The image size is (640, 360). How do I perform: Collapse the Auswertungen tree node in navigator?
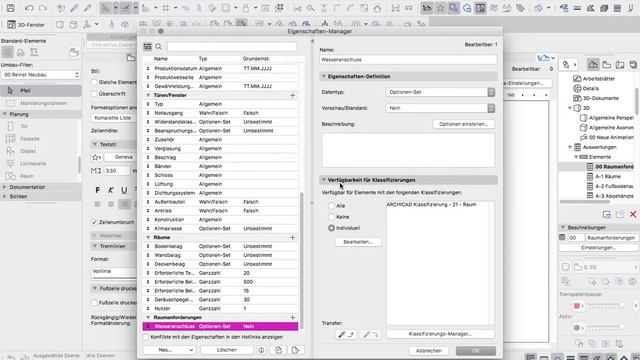tap(570, 147)
